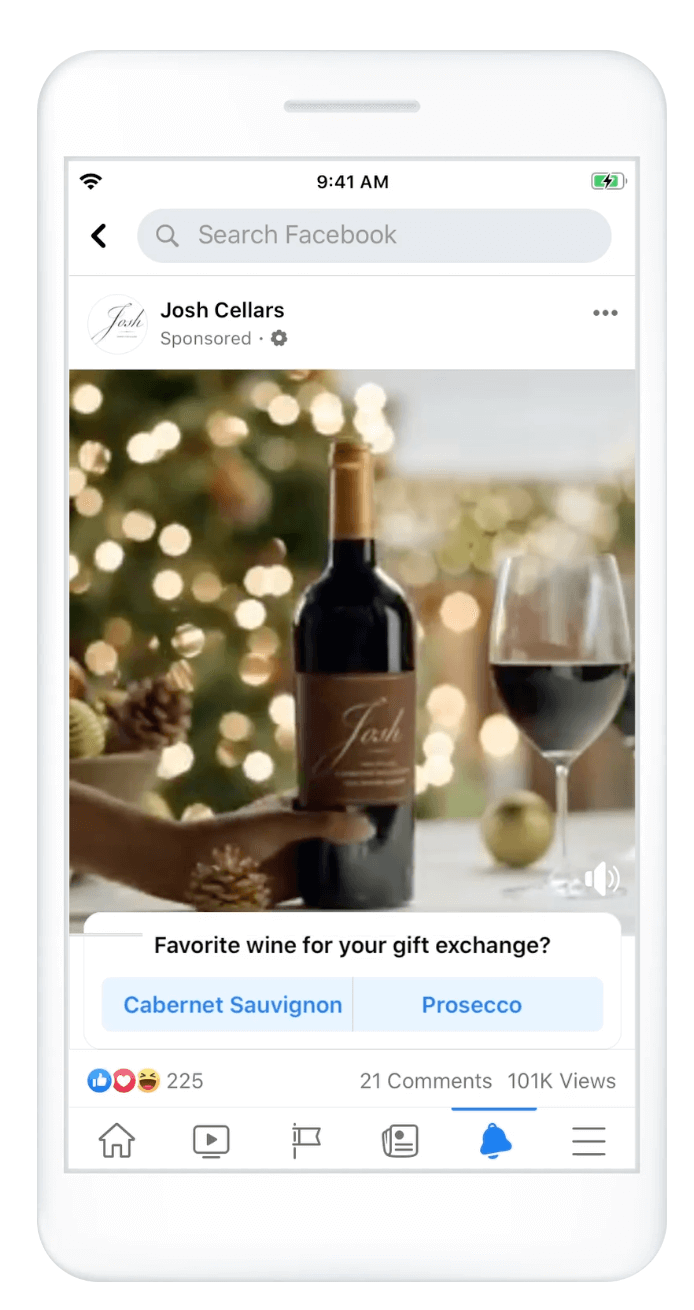Tap the Wi-Fi status icon

pyautogui.click(x=91, y=181)
